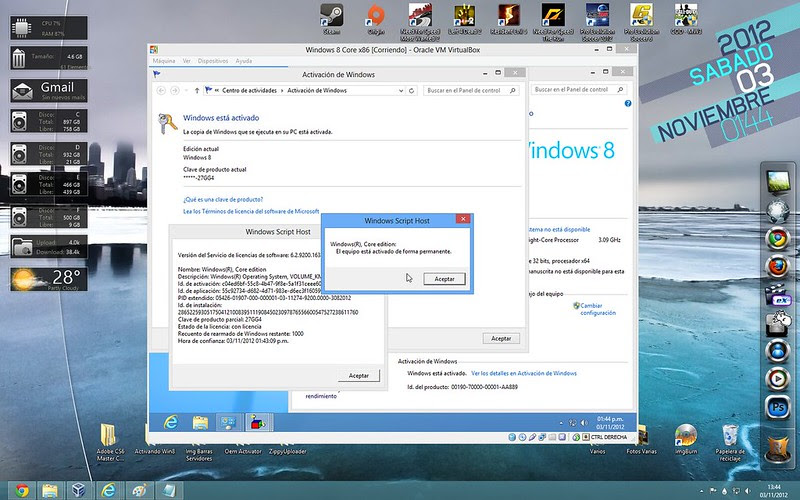
Task: Open the Gmail desktop widget
Action: [x=49, y=90]
